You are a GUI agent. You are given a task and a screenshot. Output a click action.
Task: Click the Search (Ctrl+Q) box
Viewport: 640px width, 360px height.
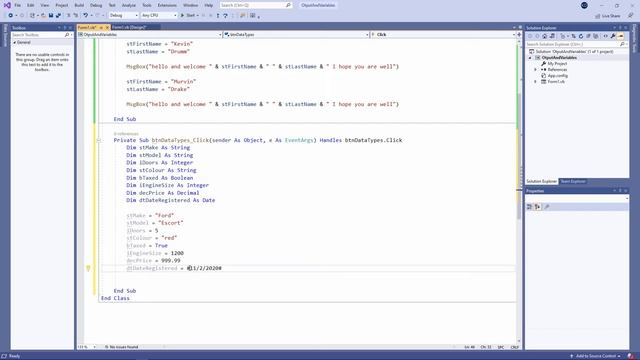(256, 5)
